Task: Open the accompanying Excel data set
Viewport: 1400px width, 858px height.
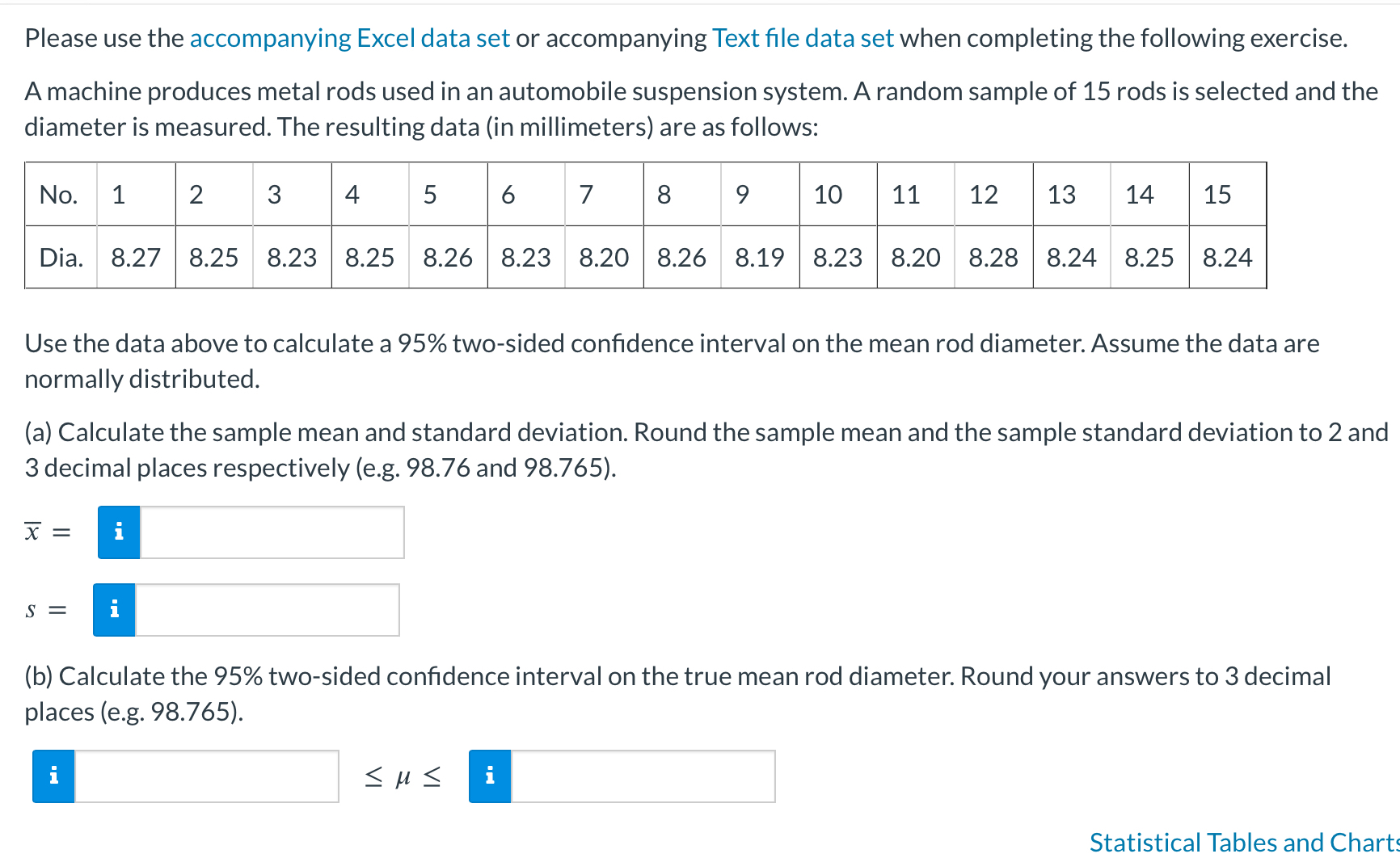Action: click(x=349, y=37)
